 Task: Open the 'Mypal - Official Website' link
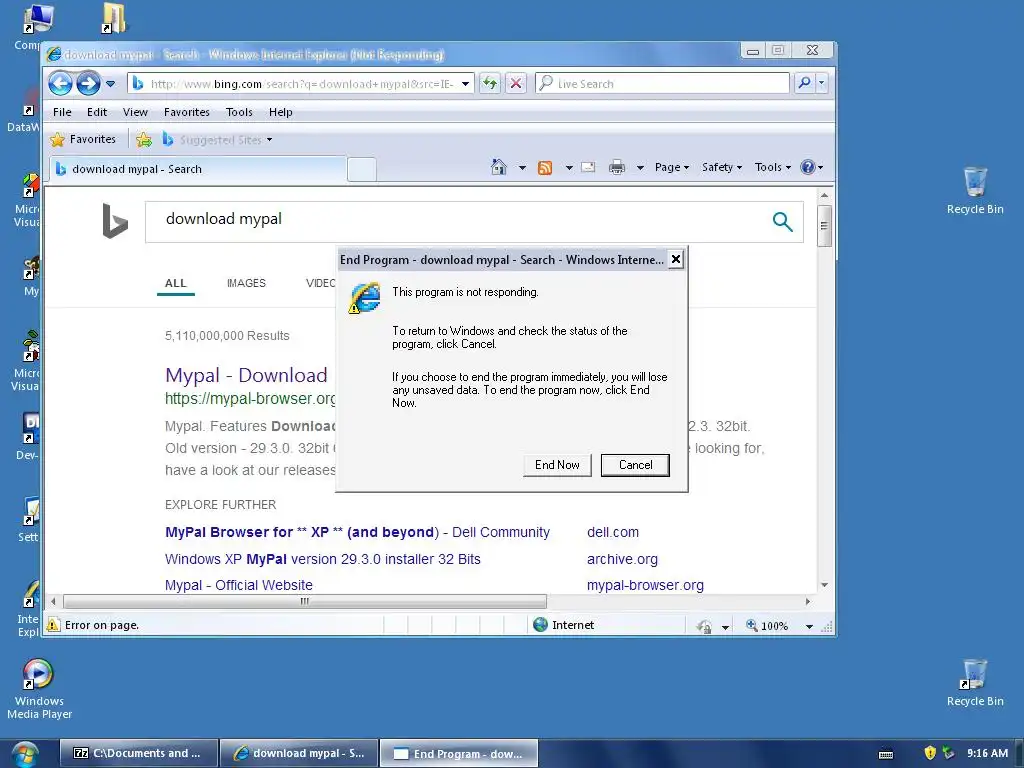(x=238, y=585)
